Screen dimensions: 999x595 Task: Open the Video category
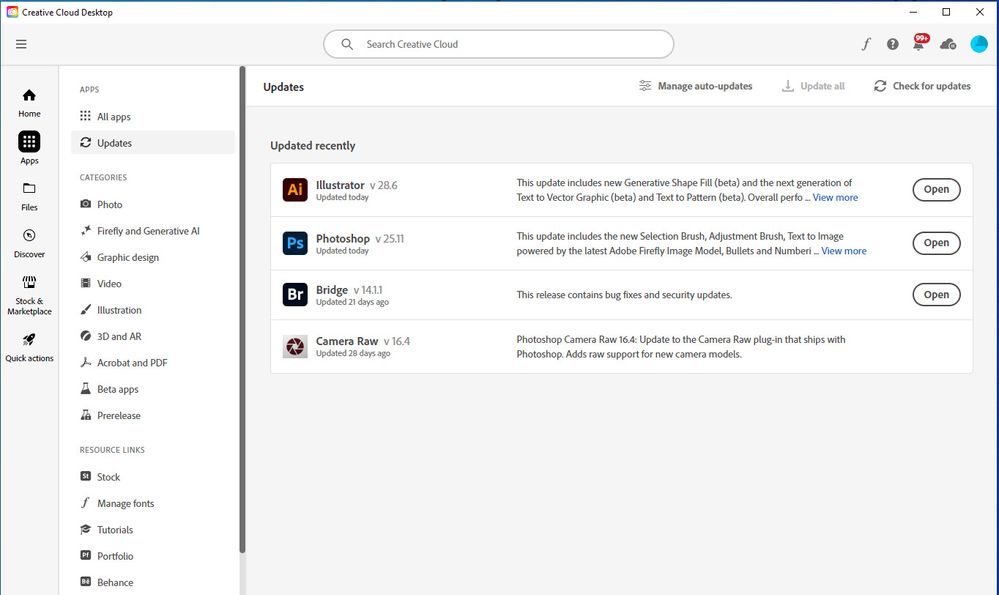click(x=153, y=283)
